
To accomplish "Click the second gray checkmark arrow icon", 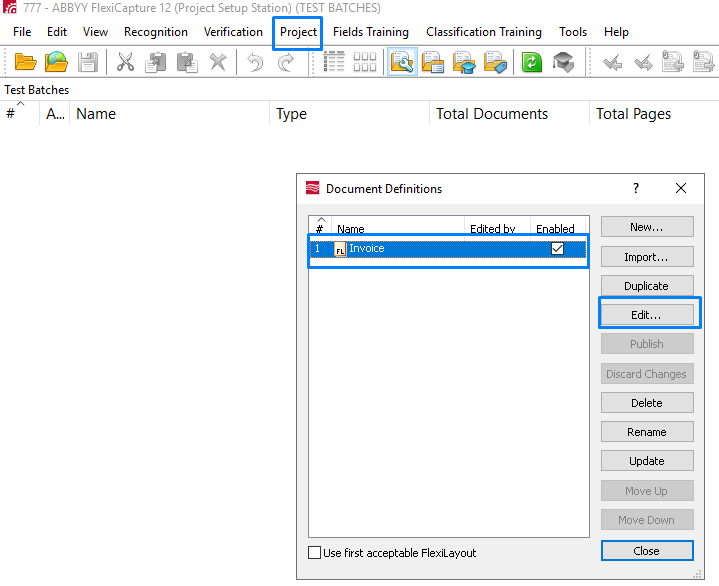I will coord(643,62).
